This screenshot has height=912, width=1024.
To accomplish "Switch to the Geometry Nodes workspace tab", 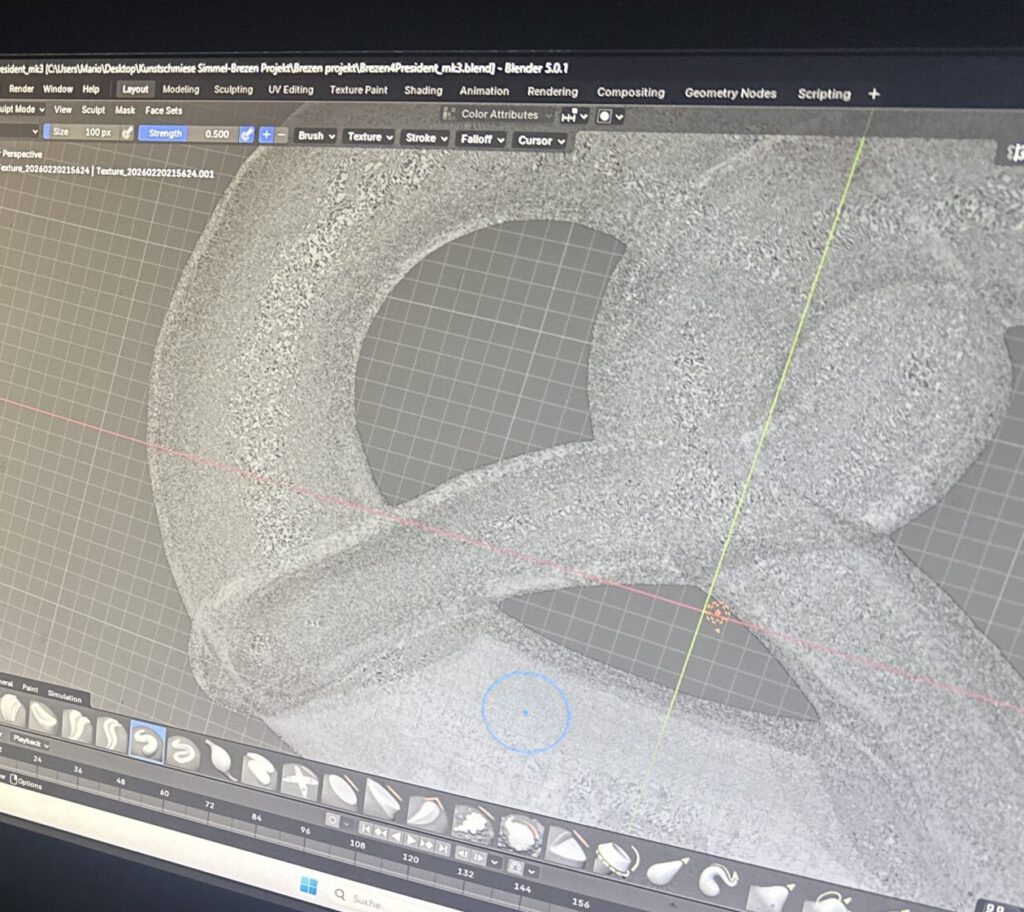I will point(730,93).
